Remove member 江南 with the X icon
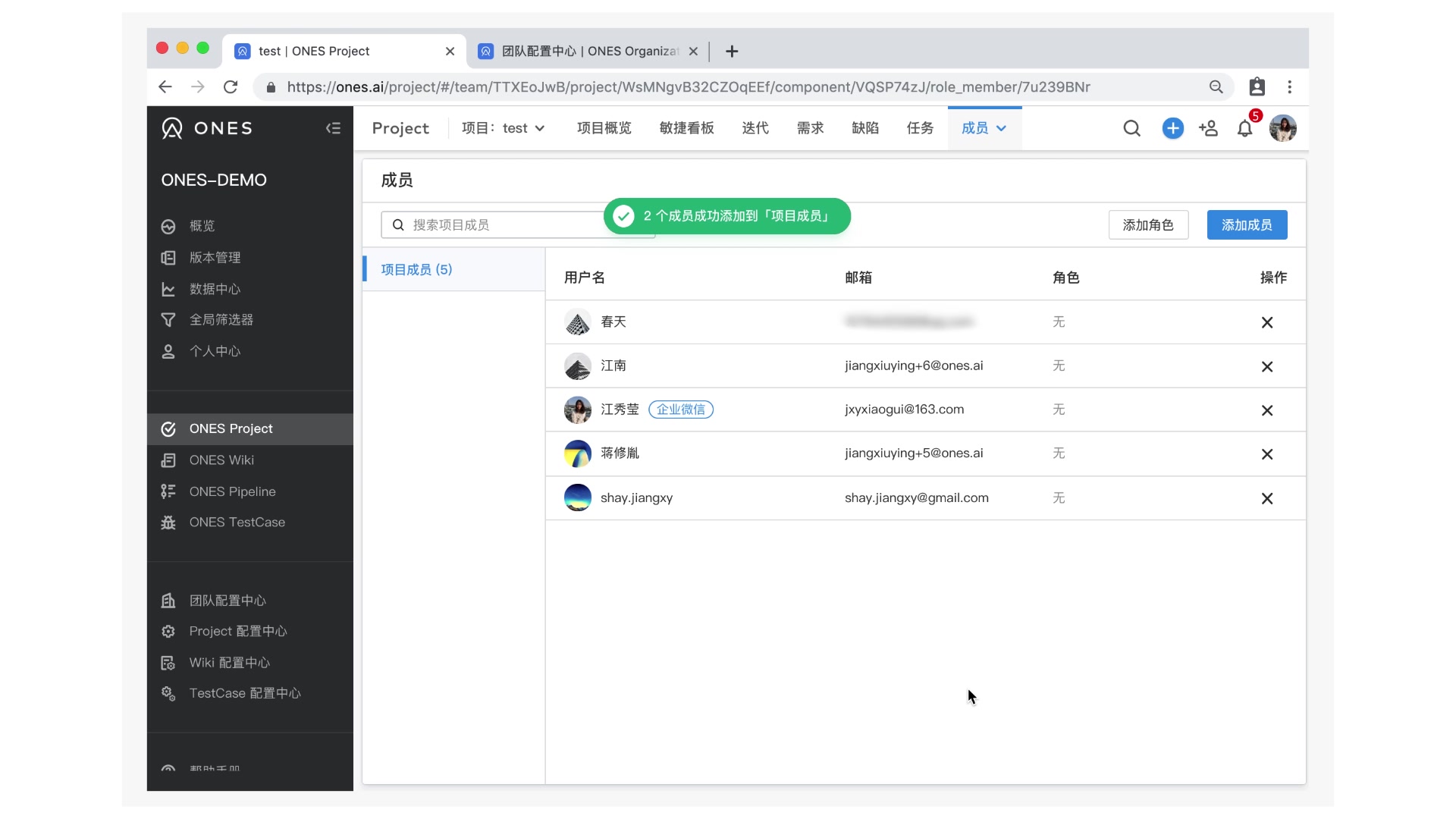This screenshot has width=1456, height=819. click(1266, 366)
